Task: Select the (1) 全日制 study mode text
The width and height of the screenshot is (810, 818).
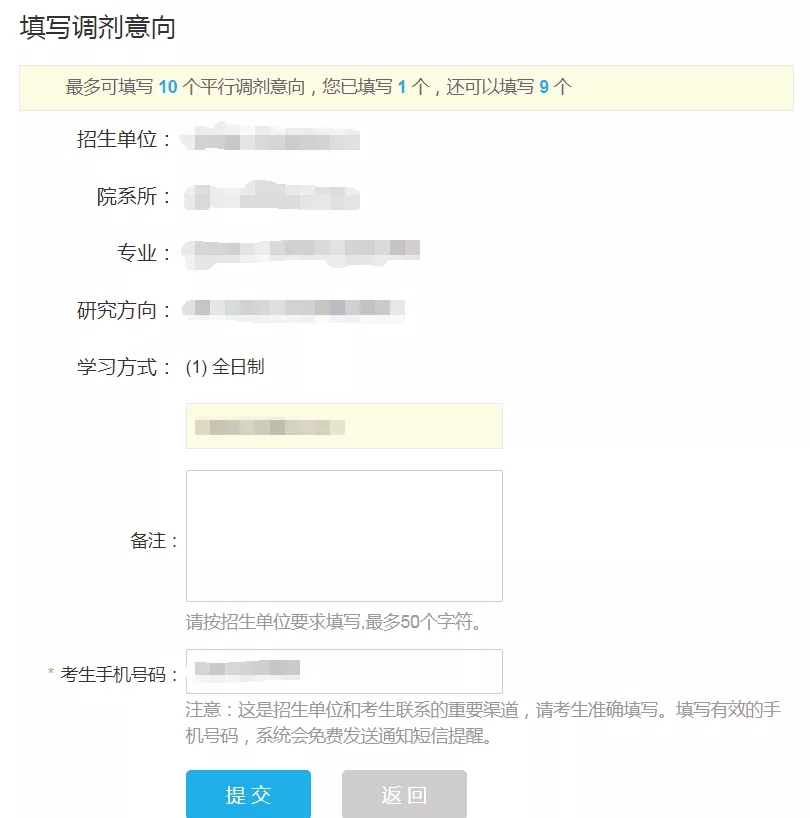Action: coord(225,367)
